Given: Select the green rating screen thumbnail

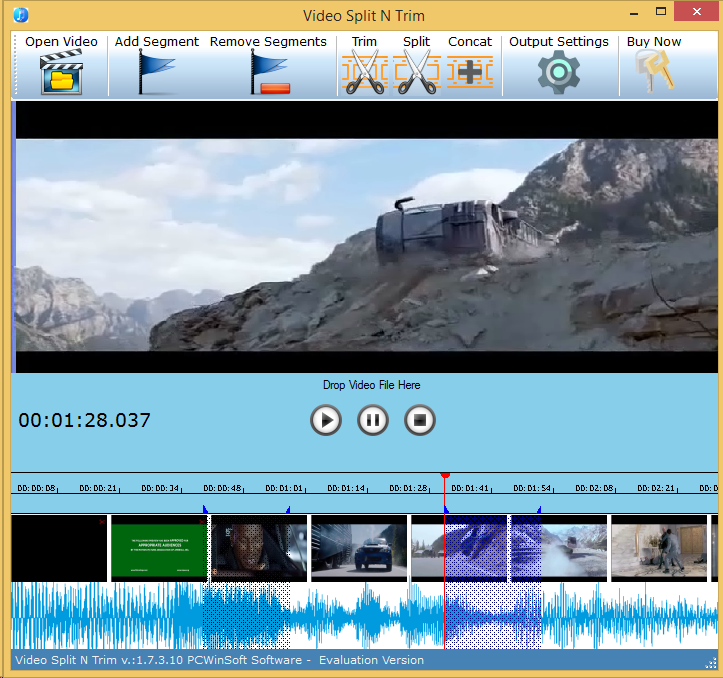Looking at the screenshot, I should 159,548.
